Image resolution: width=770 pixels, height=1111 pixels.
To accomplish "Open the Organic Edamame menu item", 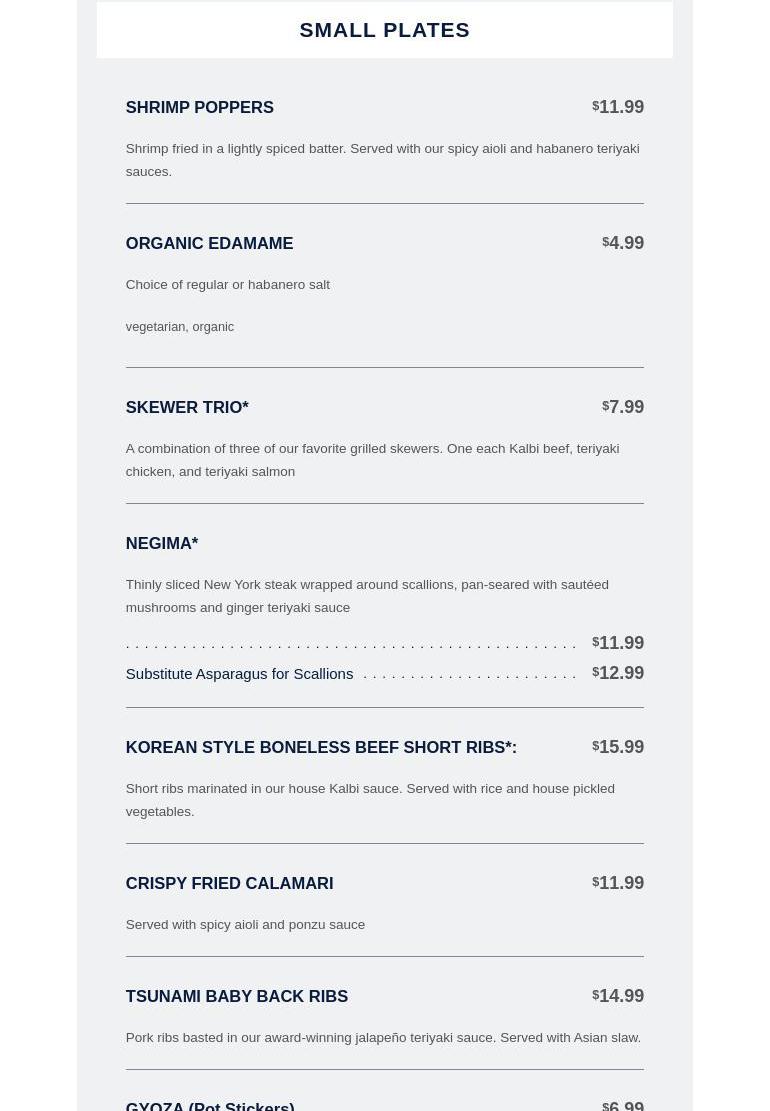I will [209, 243].
